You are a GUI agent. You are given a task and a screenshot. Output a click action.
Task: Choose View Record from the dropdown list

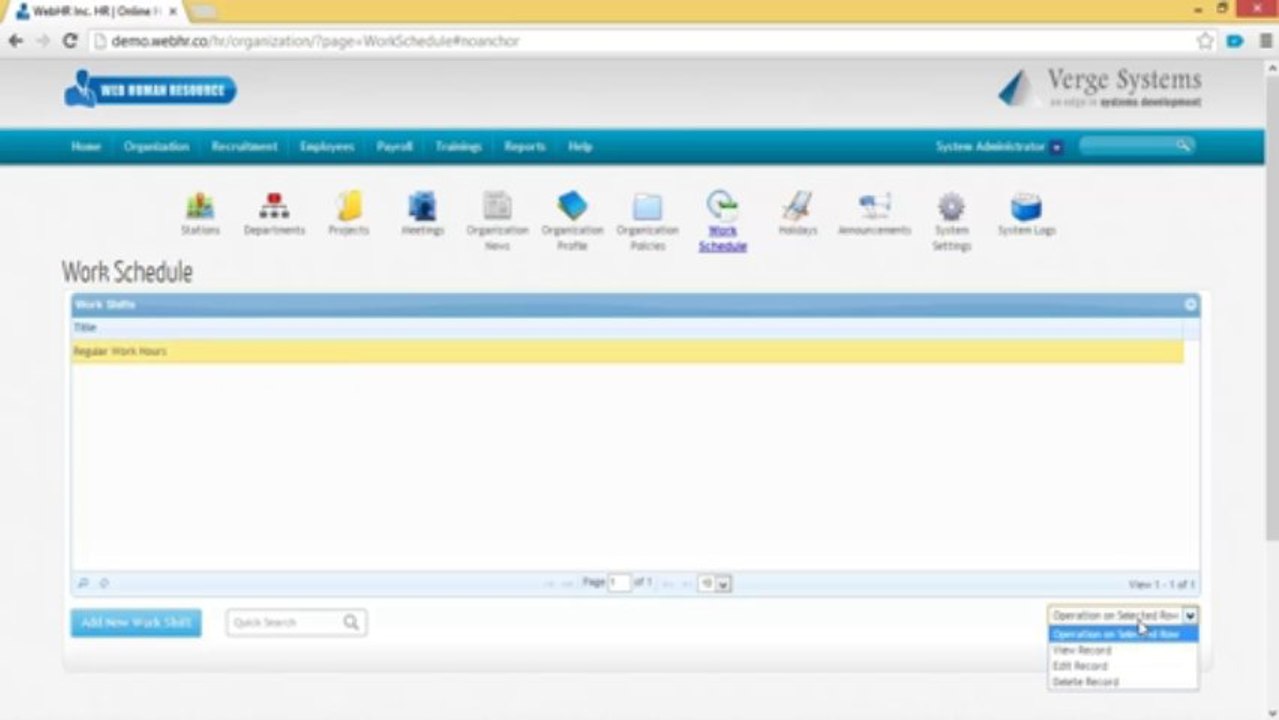pyautogui.click(x=1122, y=650)
